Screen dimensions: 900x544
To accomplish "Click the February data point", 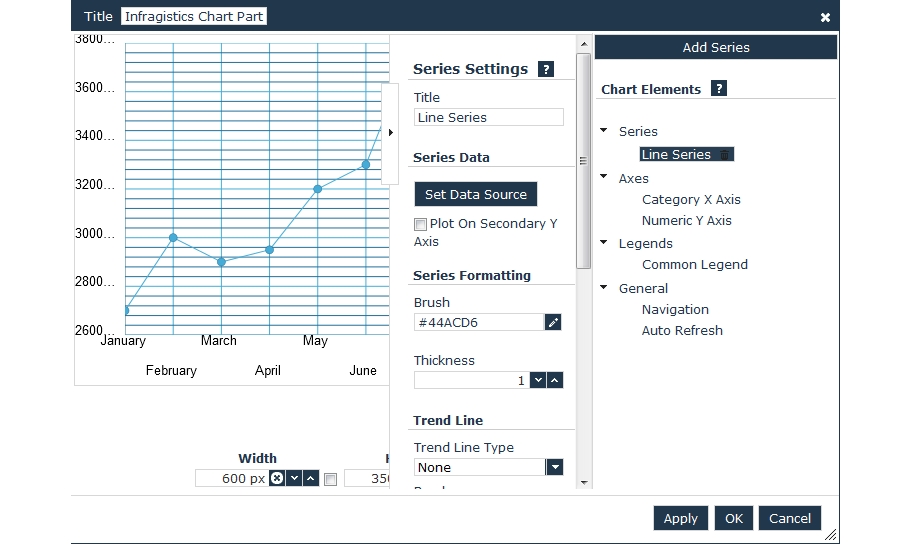I will click(x=173, y=238).
